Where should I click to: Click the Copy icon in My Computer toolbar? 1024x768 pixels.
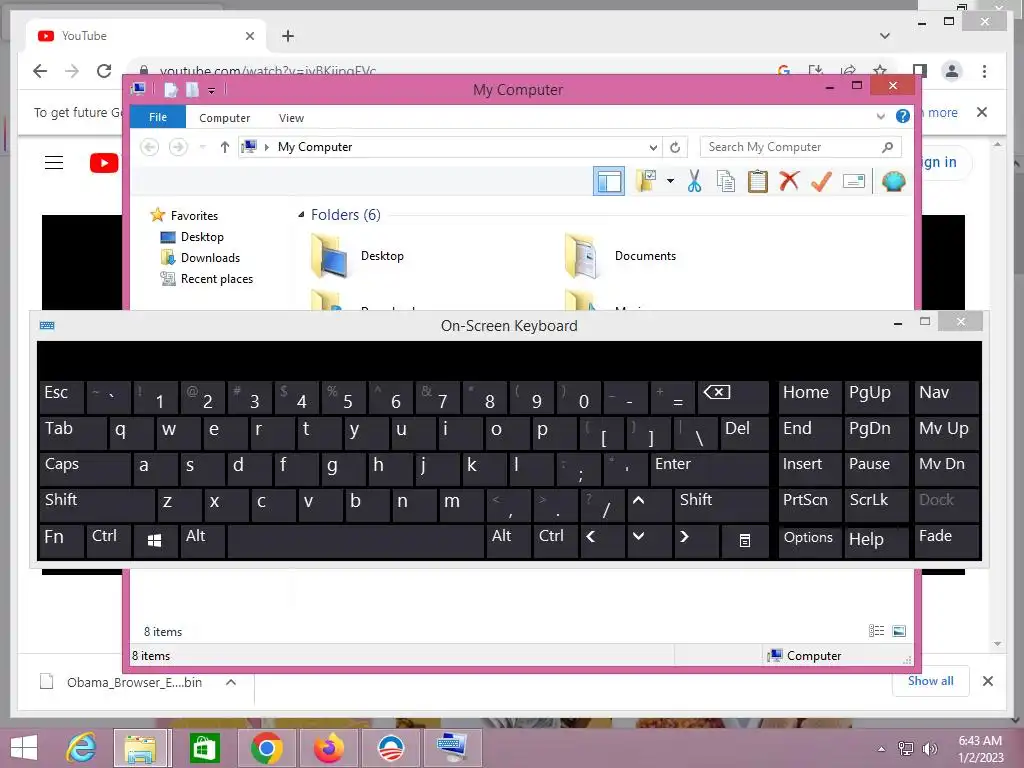[x=726, y=181]
